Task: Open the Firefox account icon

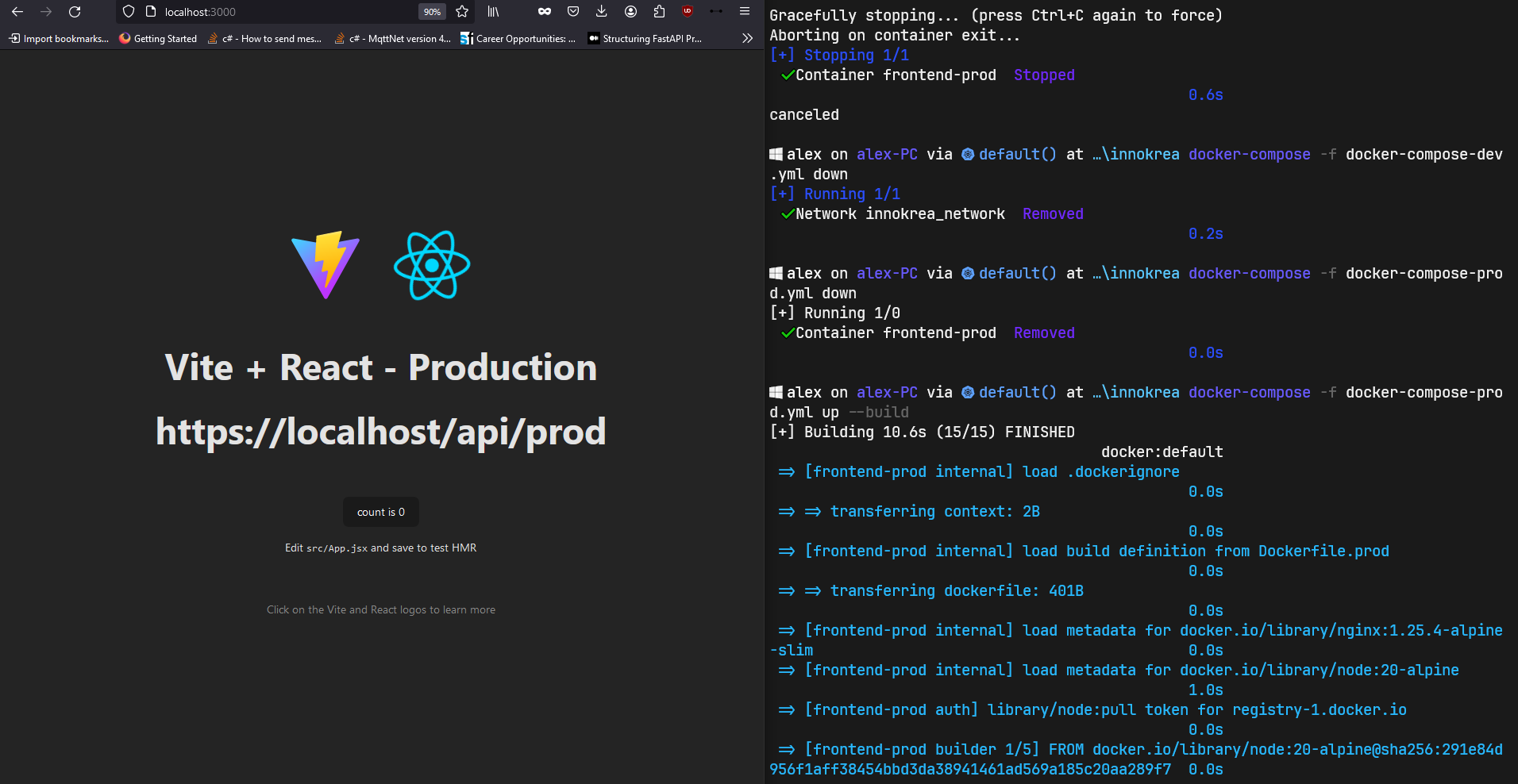Action: tap(630, 12)
